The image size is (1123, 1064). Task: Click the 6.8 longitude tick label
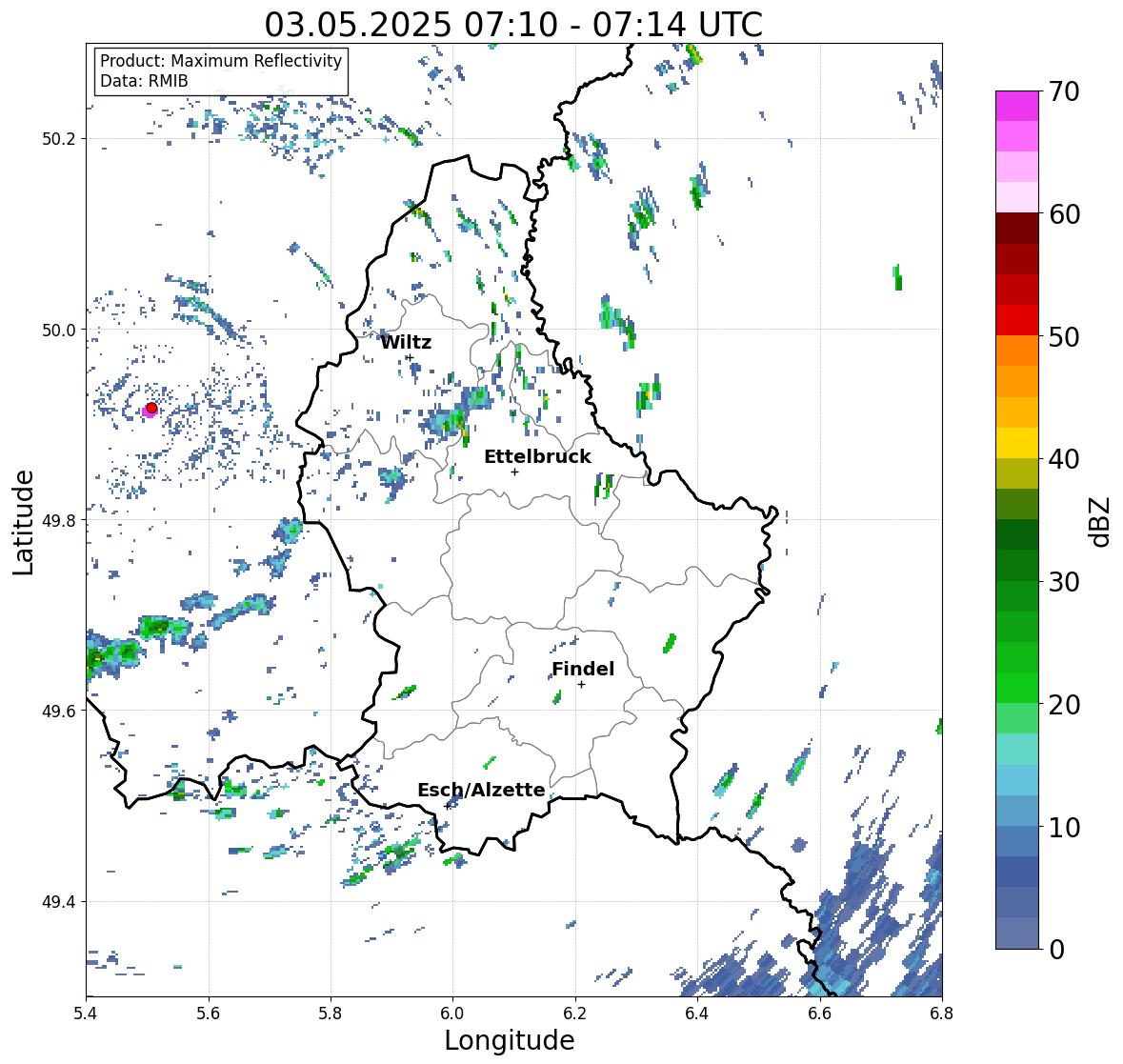pyautogui.click(x=942, y=1014)
